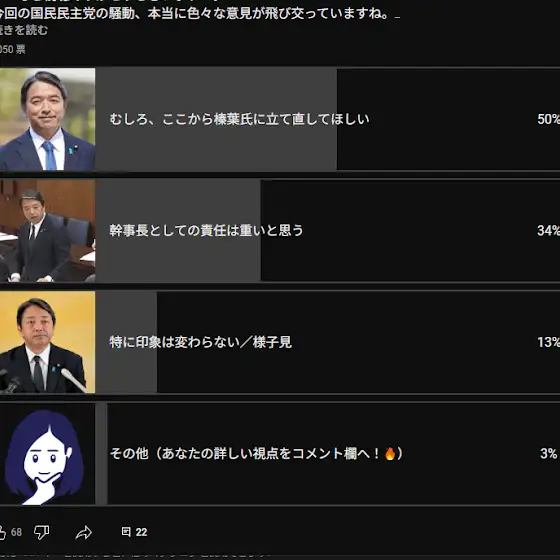
Task: Choose the その他 poll option text
Action: (256, 453)
